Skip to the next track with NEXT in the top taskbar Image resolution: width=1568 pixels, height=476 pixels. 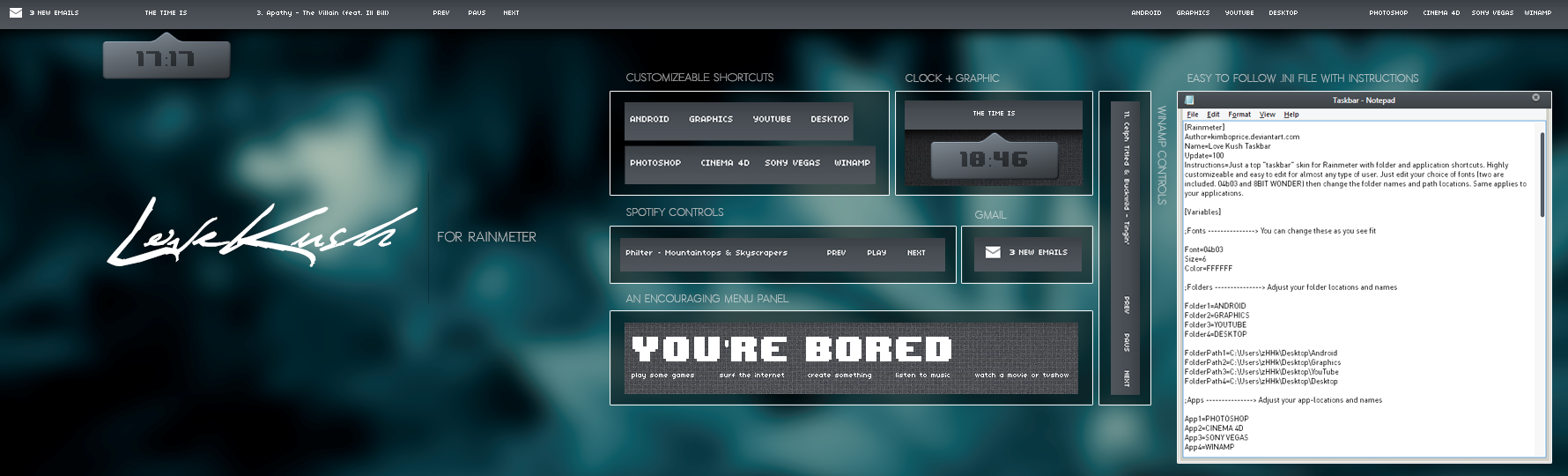tap(511, 13)
